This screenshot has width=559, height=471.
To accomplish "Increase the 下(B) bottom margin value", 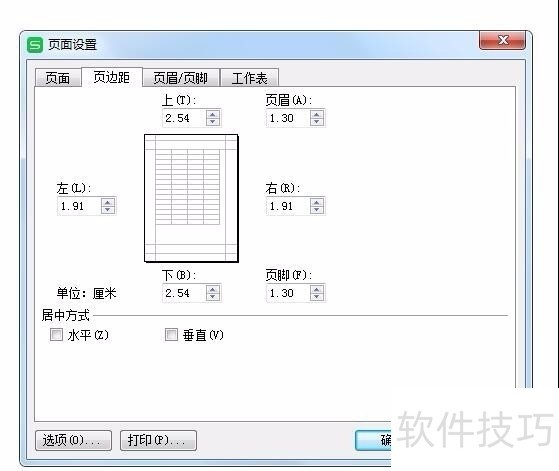I will coord(213,290).
